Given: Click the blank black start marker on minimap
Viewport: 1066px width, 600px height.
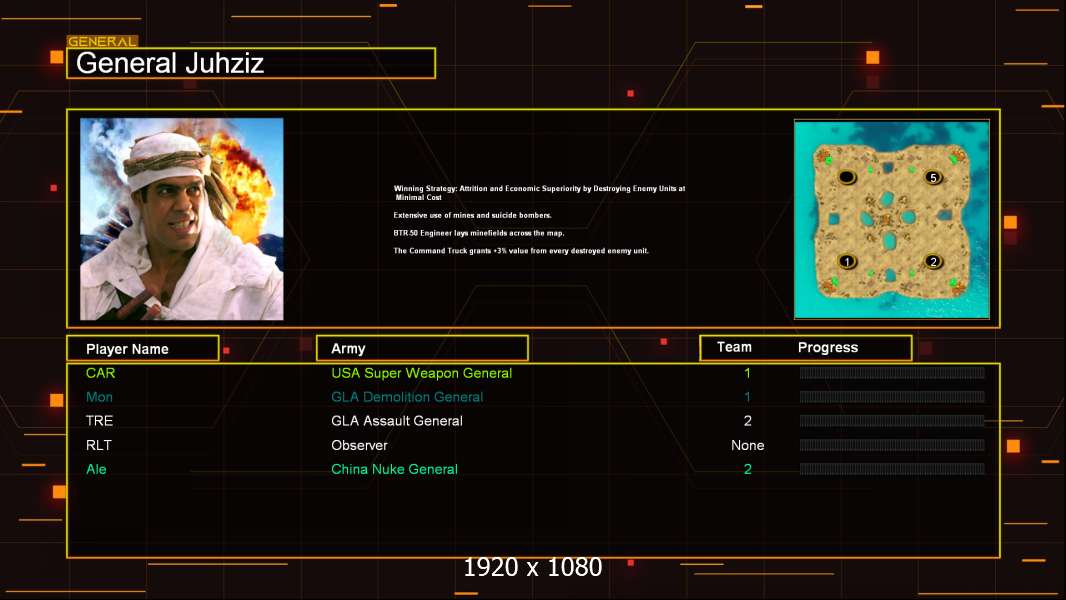Looking at the screenshot, I should click(x=846, y=177).
